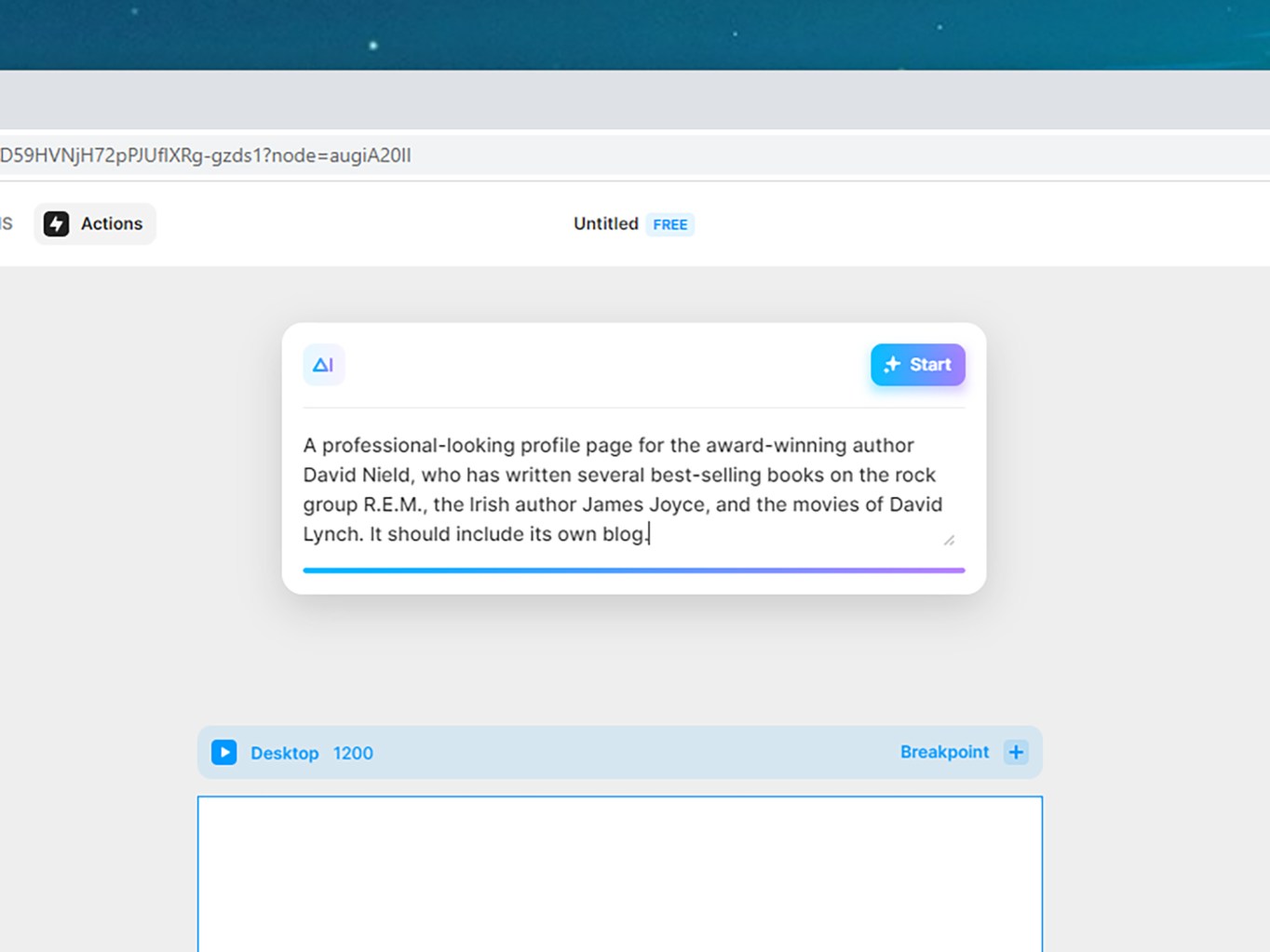Viewport: 1270px width, 952px height.
Task: Click the text area resize handle
Action: point(949,540)
